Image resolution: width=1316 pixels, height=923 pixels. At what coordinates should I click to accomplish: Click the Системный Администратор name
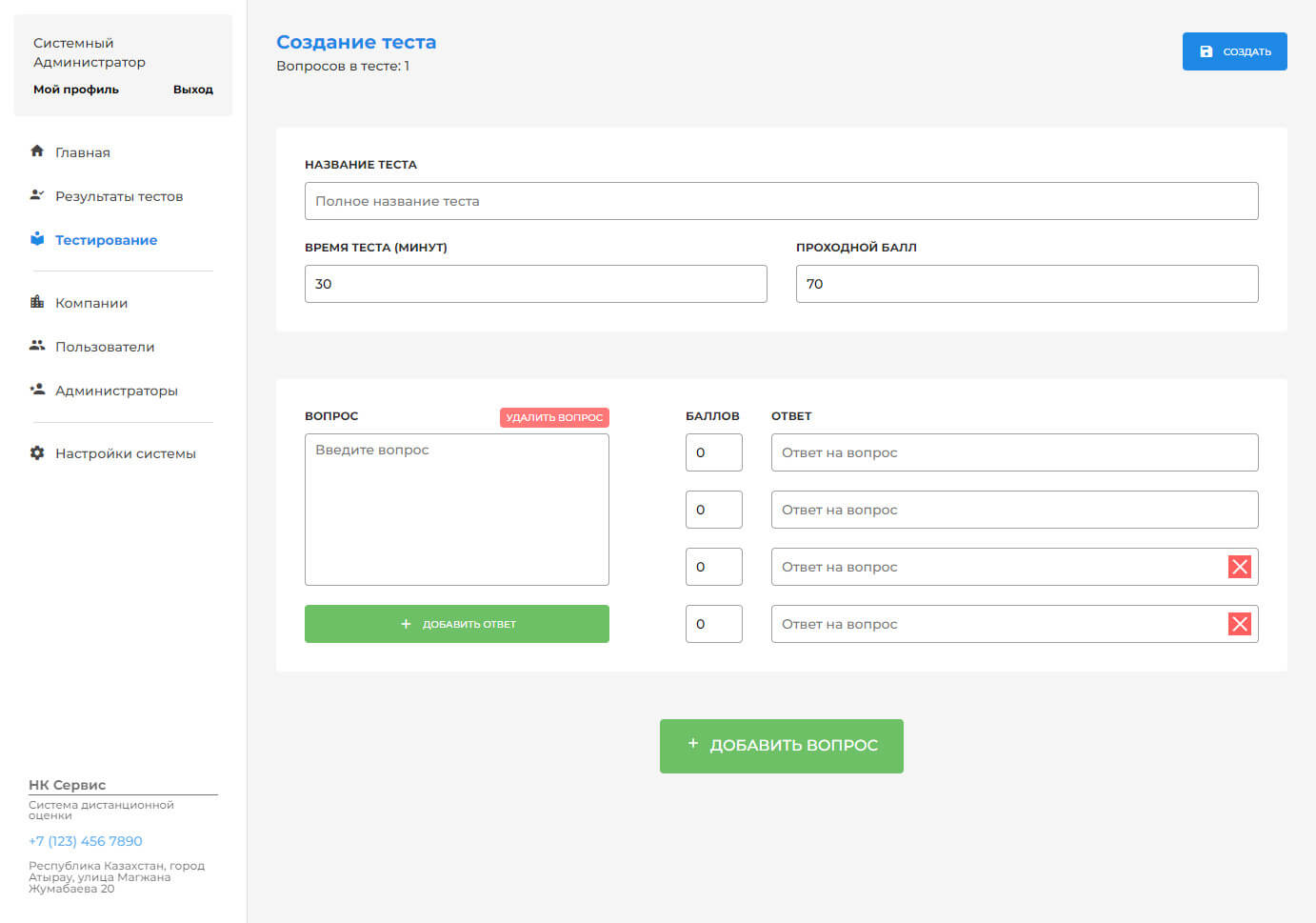point(90,52)
